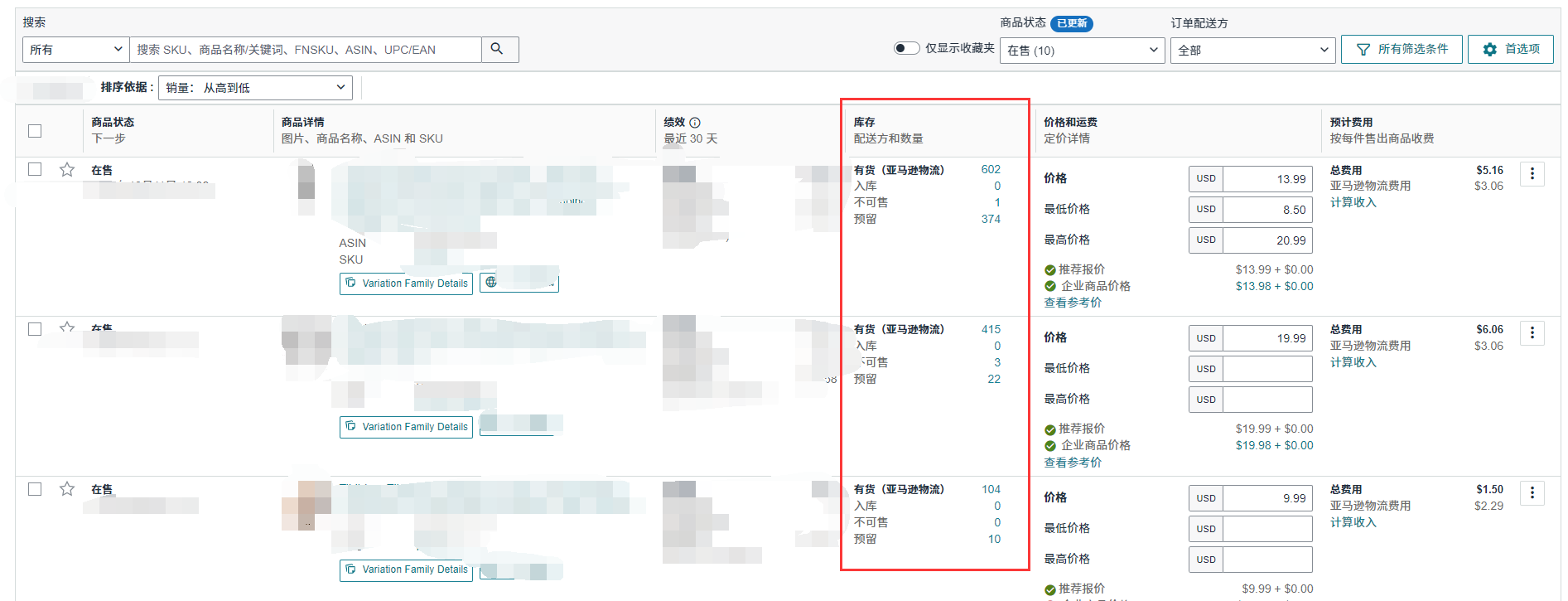Click the 绩效 info circle icon
This screenshot has width=1568, height=601.
tap(695, 123)
